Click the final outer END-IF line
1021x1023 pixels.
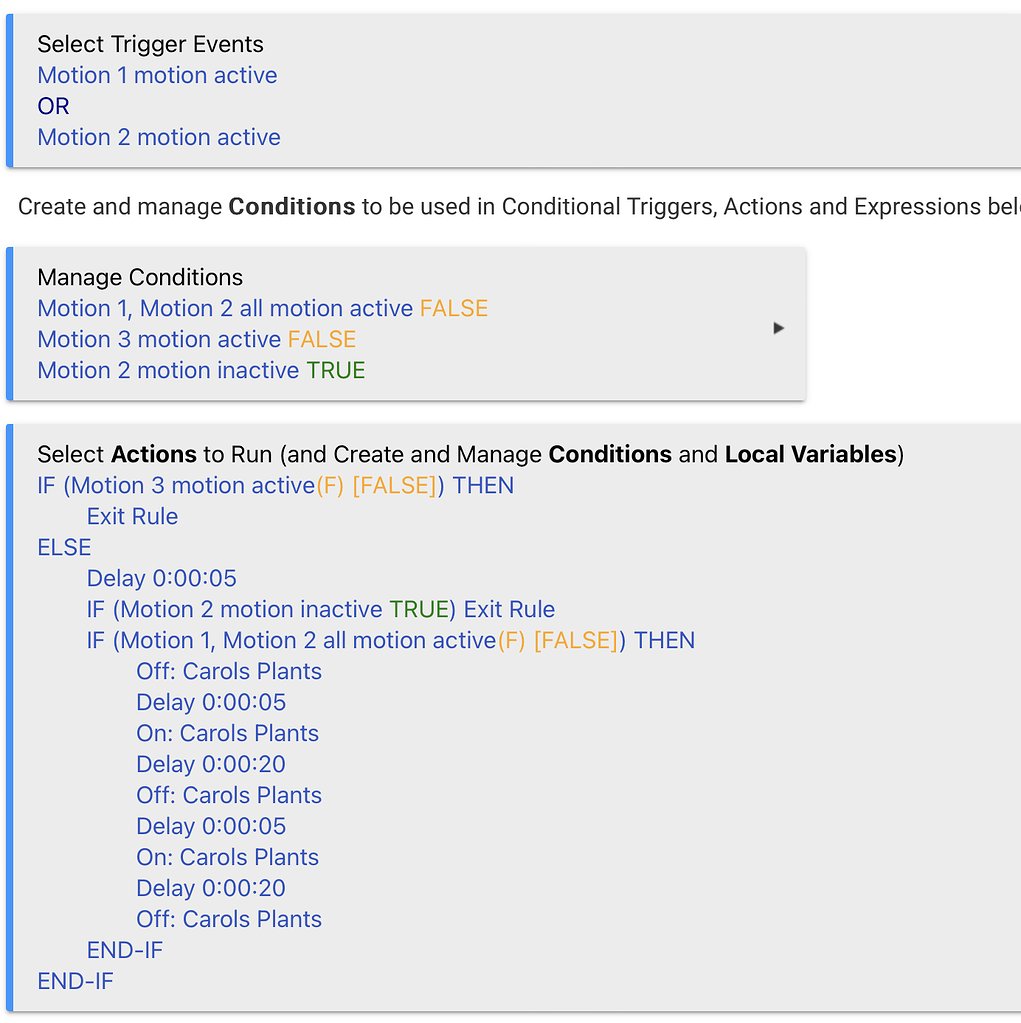pyautogui.click(x=75, y=981)
